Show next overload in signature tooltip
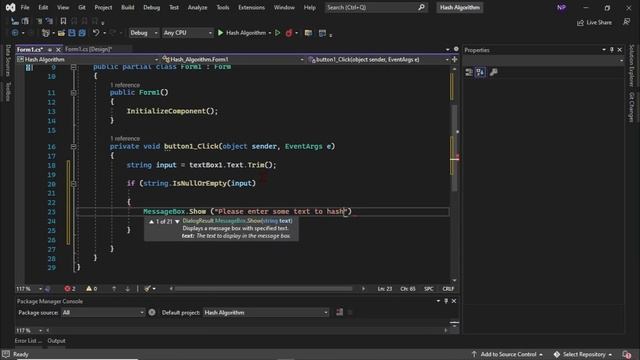The image size is (640, 360). tap(177, 221)
